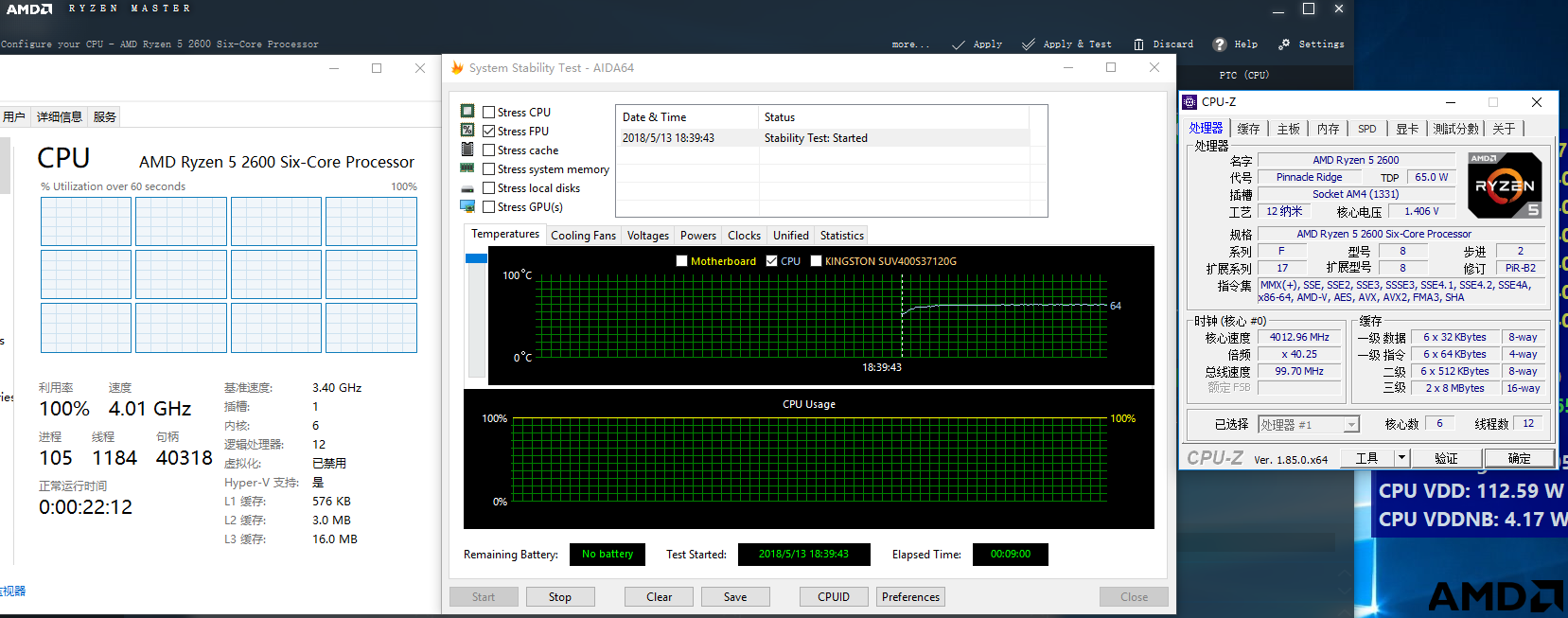Image resolution: width=1568 pixels, height=618 pixels.
Task: Open CPU-Z 测试分數 tab
Action: [x=1455, y=129]
